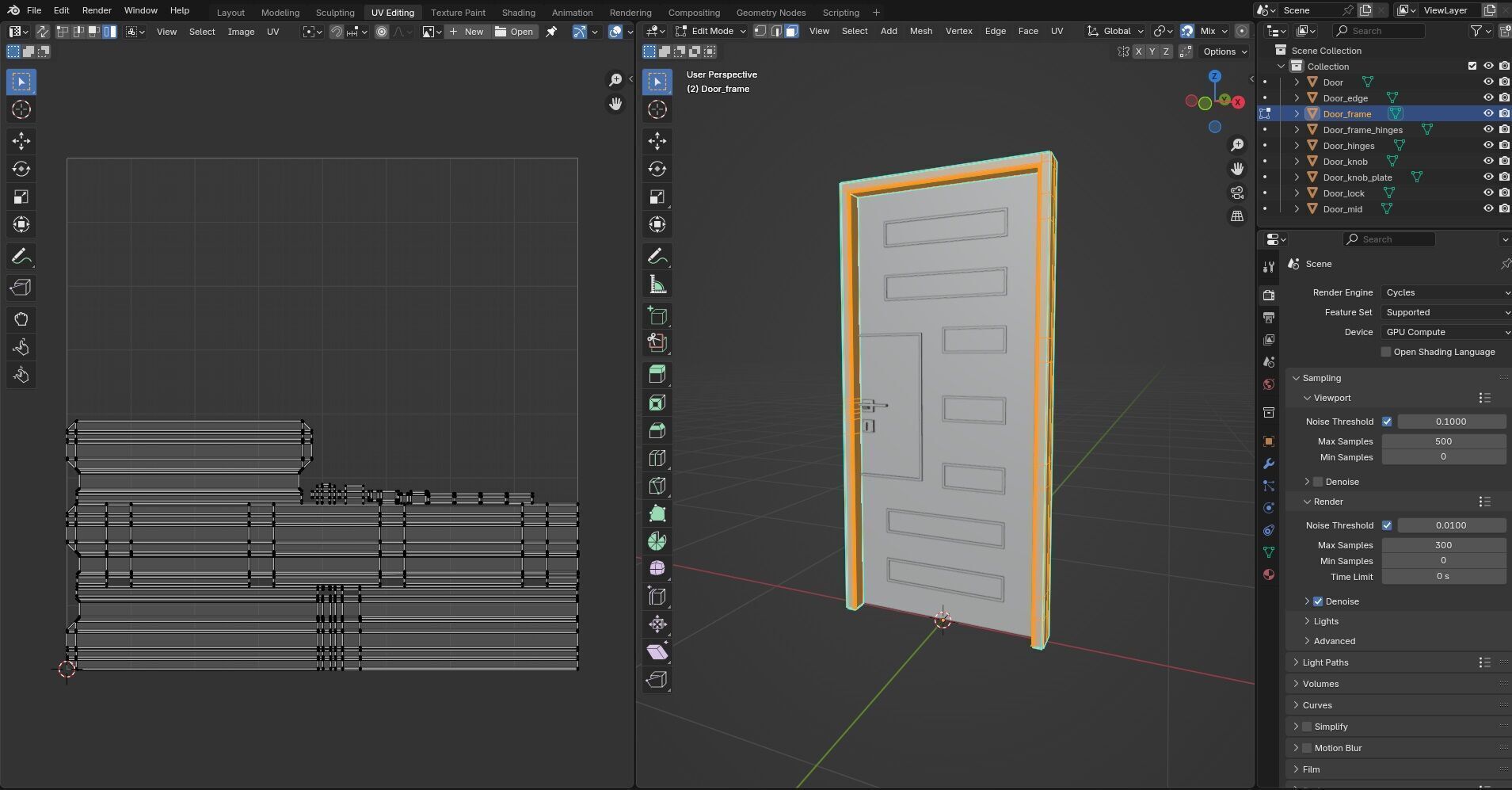
Task: Hide Door_knob in viewport via eye icon
Action: pyautogui.click(x=1488, y=161)
